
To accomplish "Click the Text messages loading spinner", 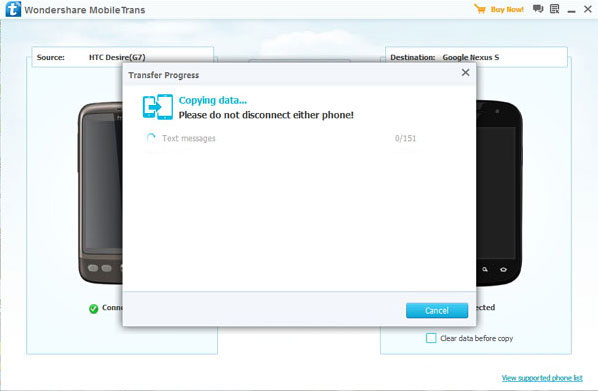I will pos(151,138).
